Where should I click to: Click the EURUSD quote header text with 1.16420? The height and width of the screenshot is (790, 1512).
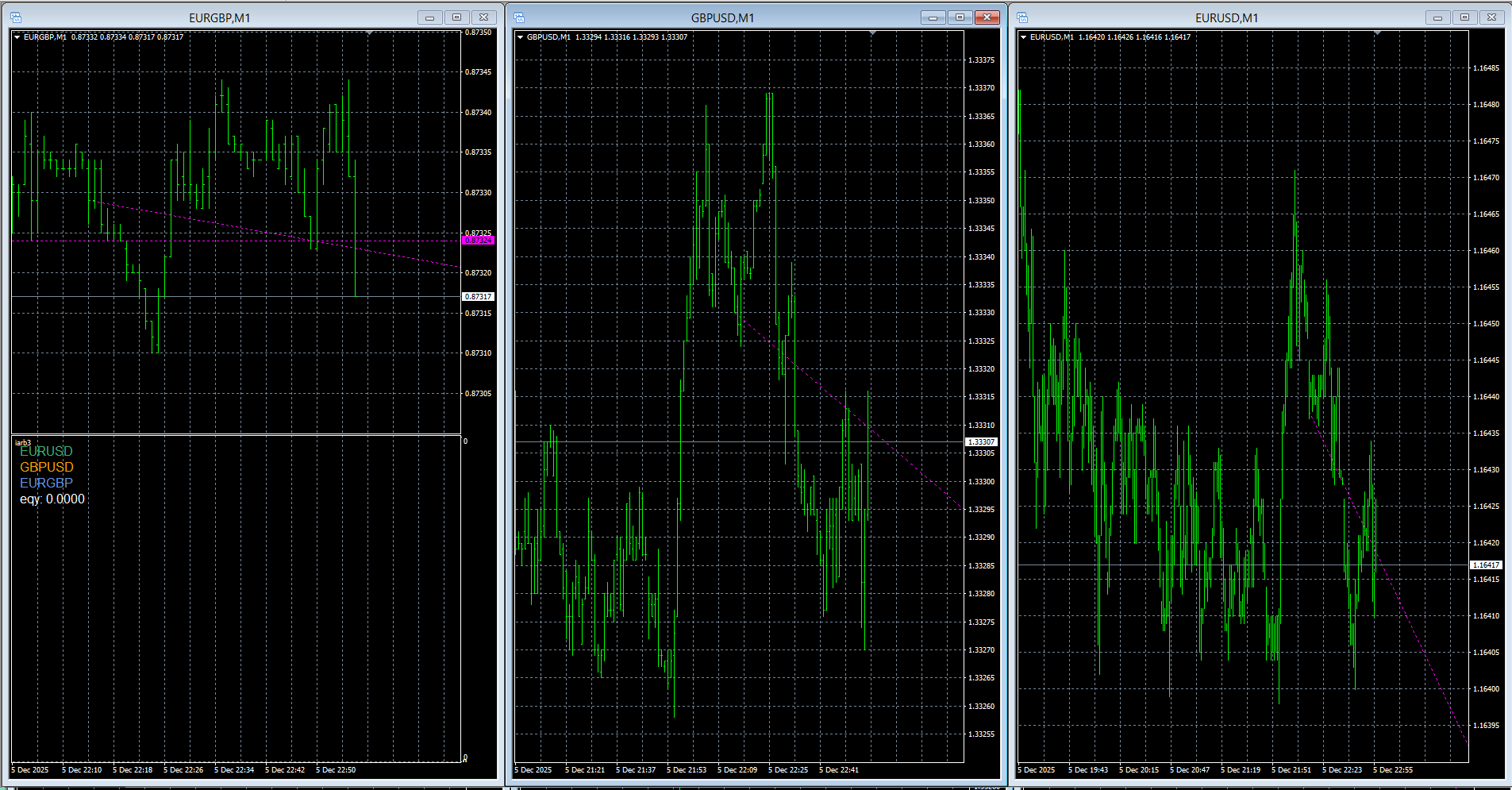(x=1110, y=37)
